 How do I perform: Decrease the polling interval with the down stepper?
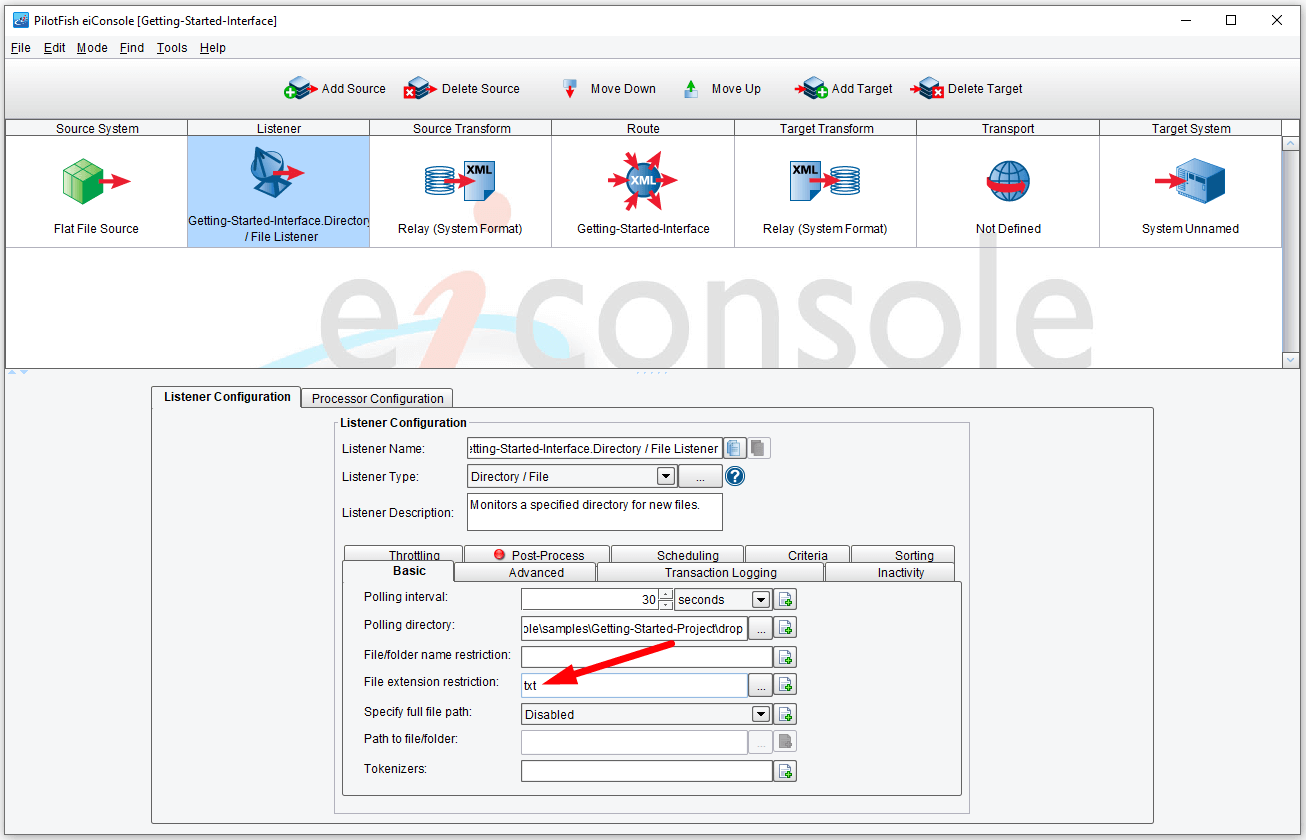pos(666,606)
